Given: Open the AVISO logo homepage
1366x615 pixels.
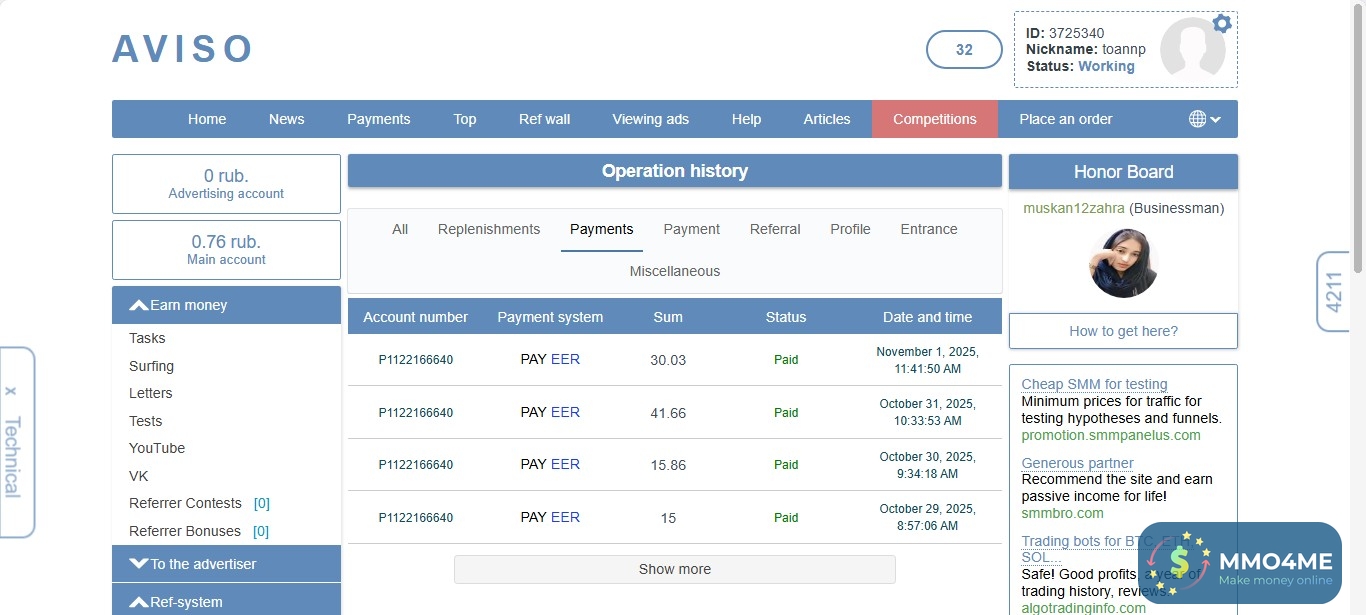Looking at the screenshot, I should 183,49.
